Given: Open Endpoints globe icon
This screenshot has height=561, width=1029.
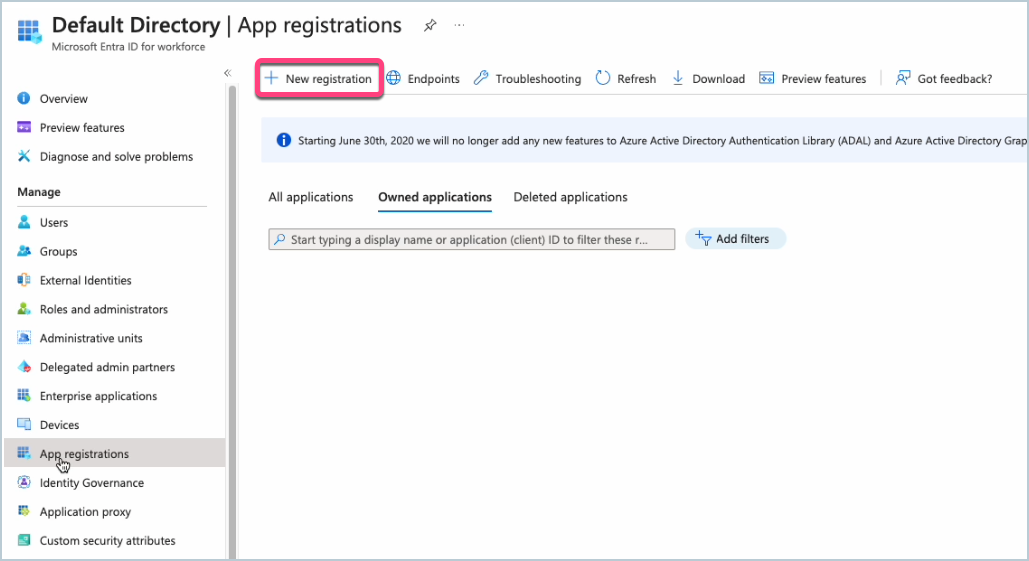Looking at the screenshot, I should (x=393, y=78).
